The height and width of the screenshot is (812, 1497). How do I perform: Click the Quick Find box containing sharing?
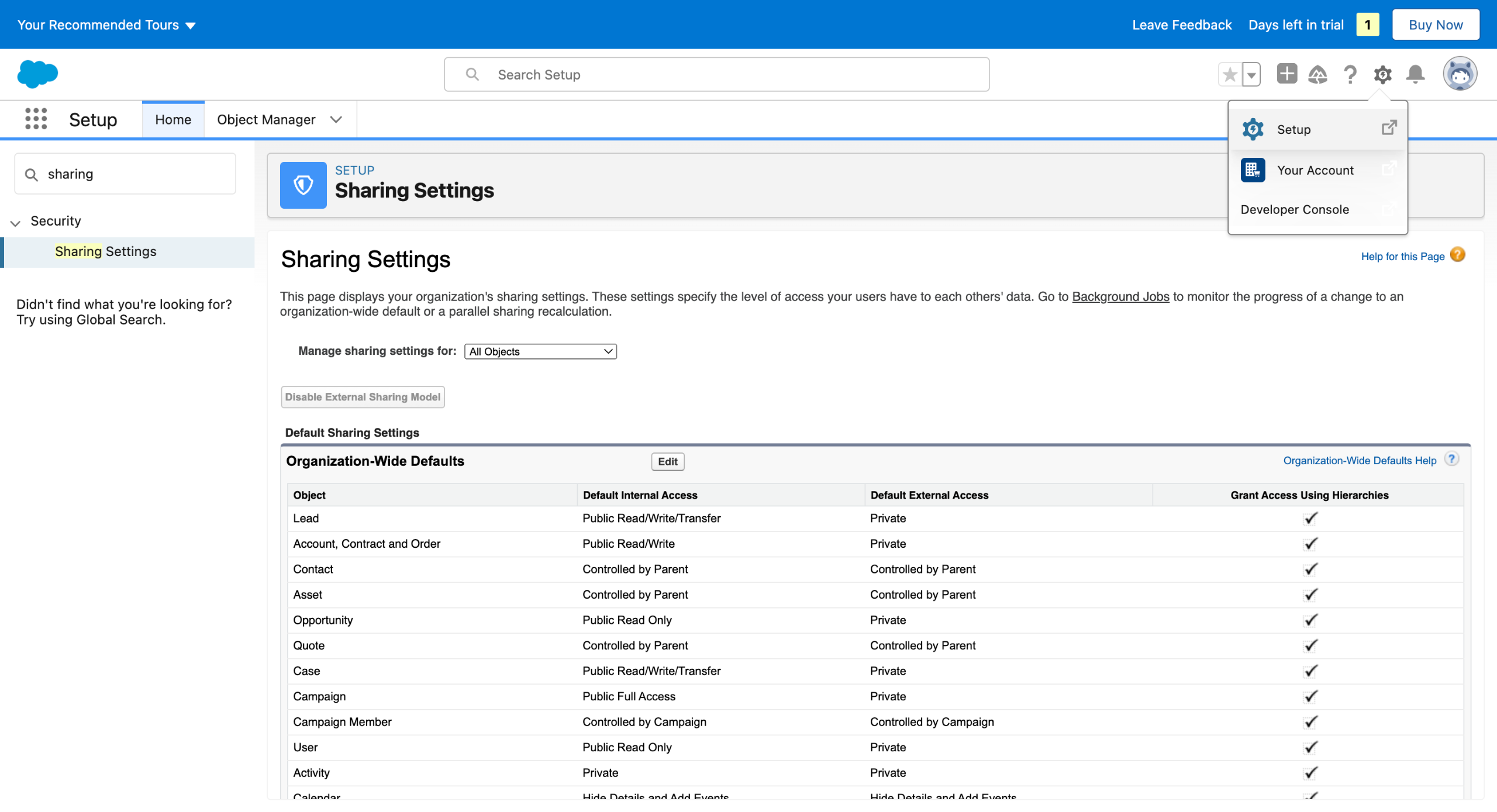pos(125,174)
